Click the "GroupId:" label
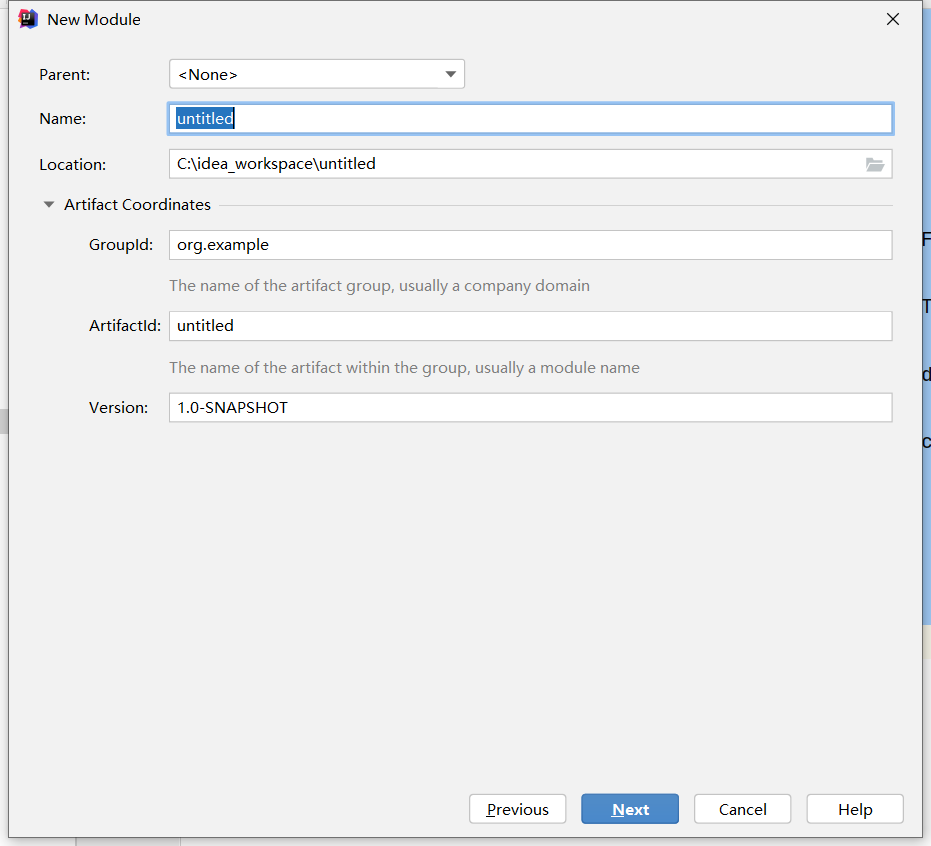Screen dimensions: 931x846 tap(121, 245)
